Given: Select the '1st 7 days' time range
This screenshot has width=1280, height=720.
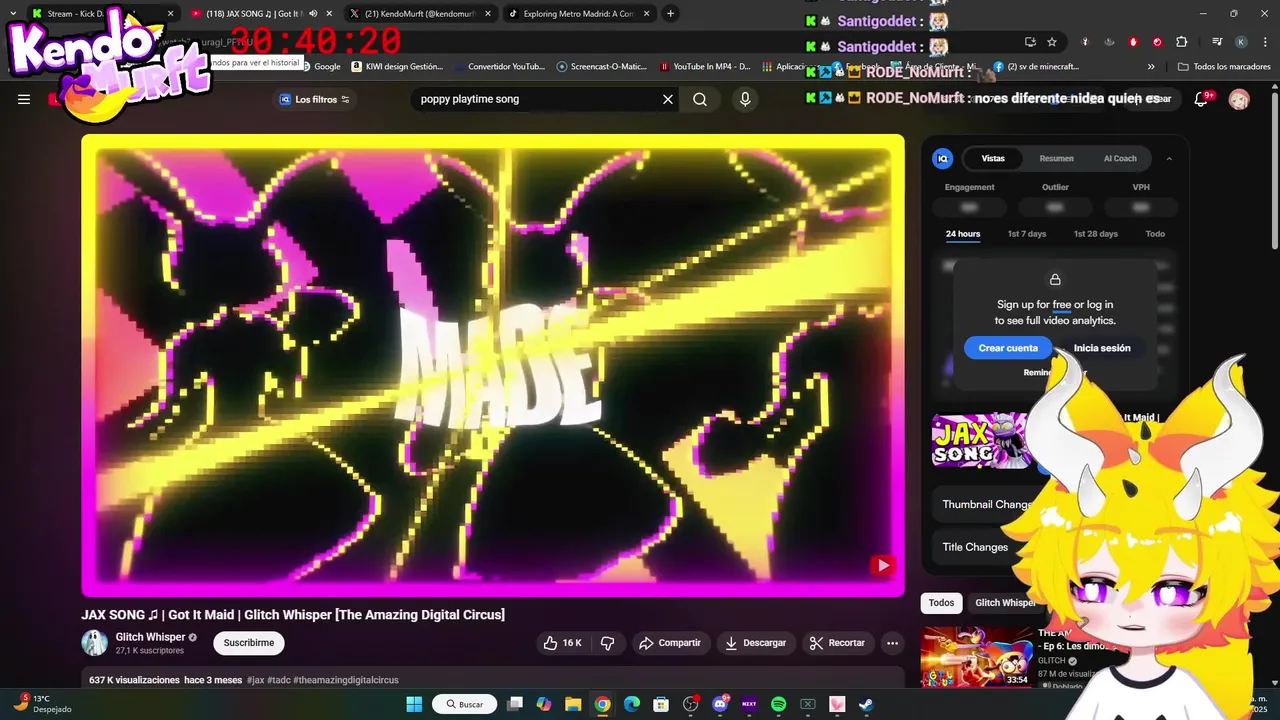Looking at the screenshot, I should 1027,234.
